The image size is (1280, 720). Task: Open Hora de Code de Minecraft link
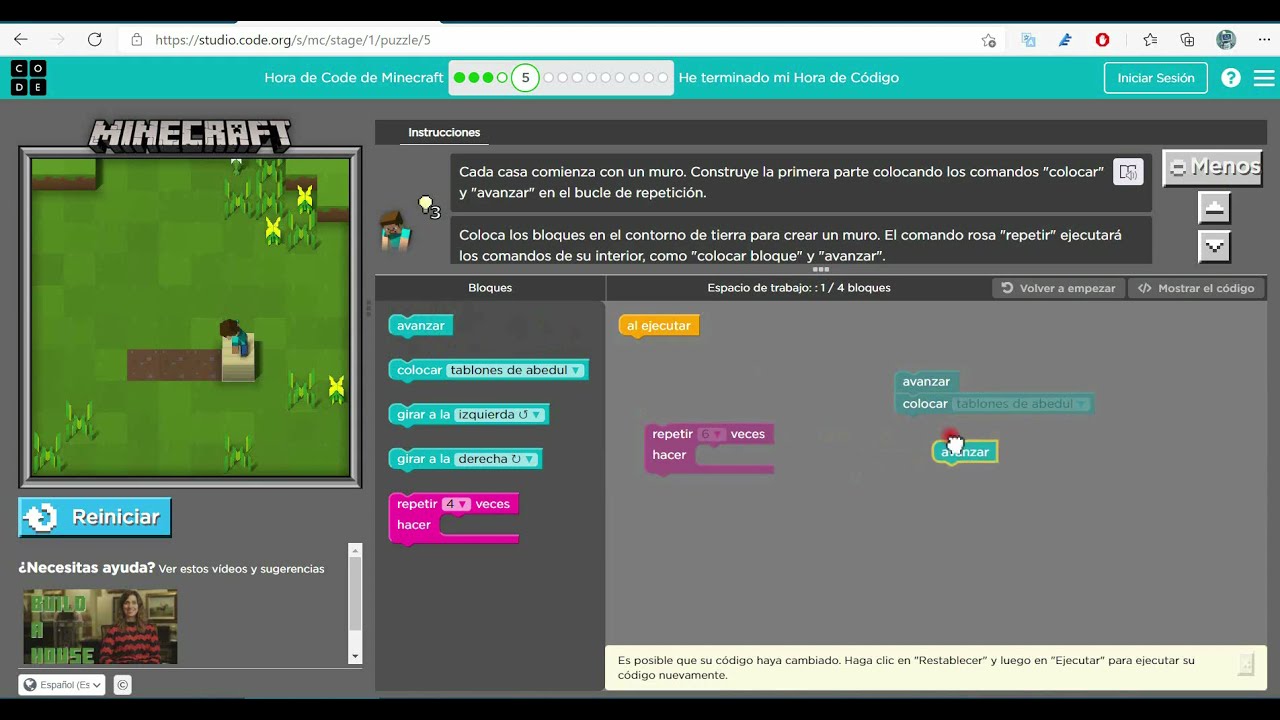pos(354,78)
